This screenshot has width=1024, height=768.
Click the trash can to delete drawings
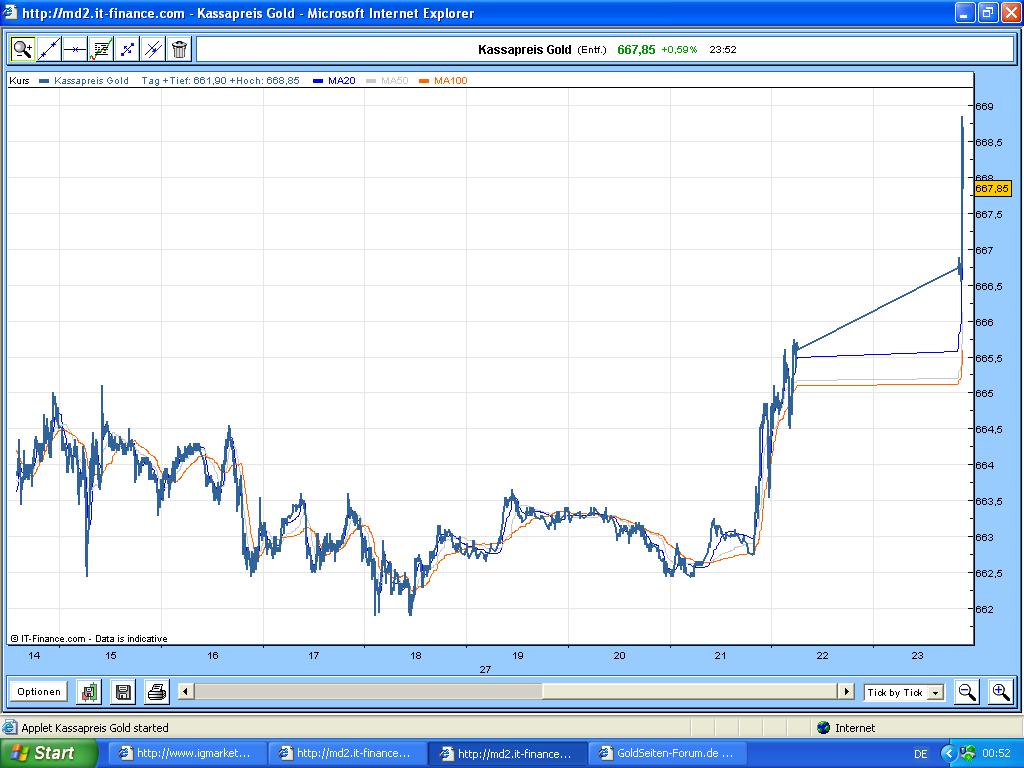pos(179,49)
